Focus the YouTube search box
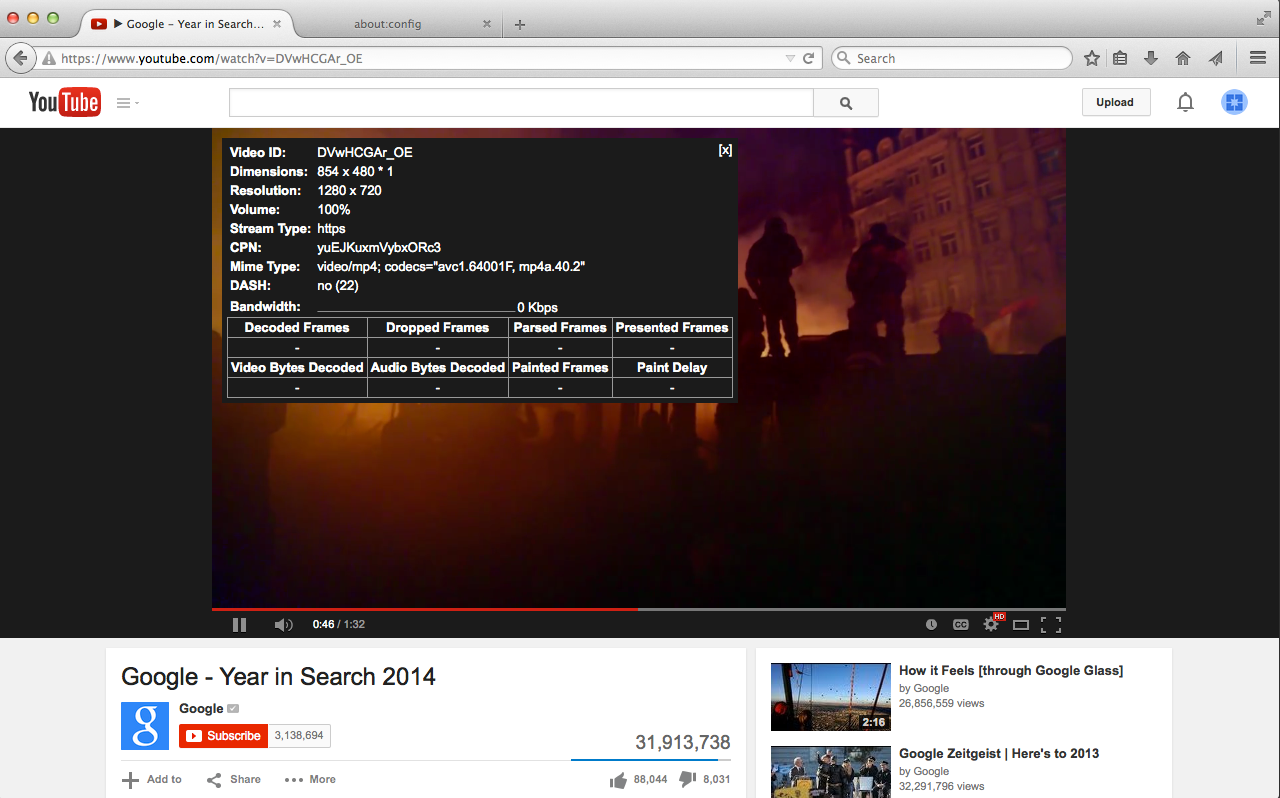Image resolution: width=1280 pixels, height=798 pixels. [521, 102]
